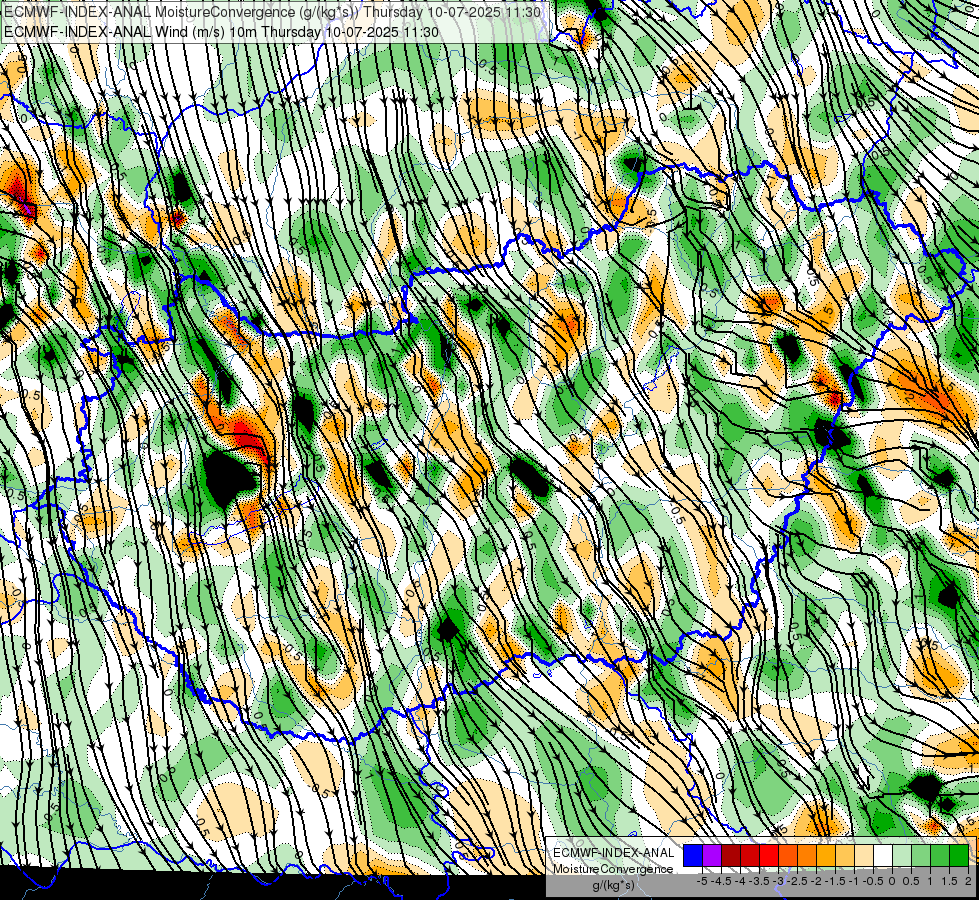The width and height of the screenshot is (979, 900).
Task: Click the white swatch in the legend
Action: tap(883, 856)
